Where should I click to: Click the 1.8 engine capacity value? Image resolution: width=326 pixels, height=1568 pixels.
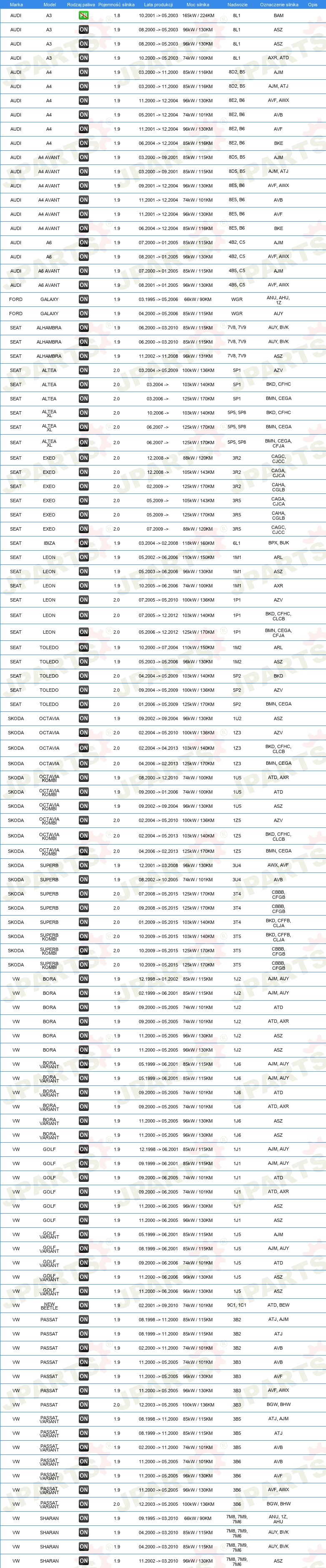[x=117, y=16]
